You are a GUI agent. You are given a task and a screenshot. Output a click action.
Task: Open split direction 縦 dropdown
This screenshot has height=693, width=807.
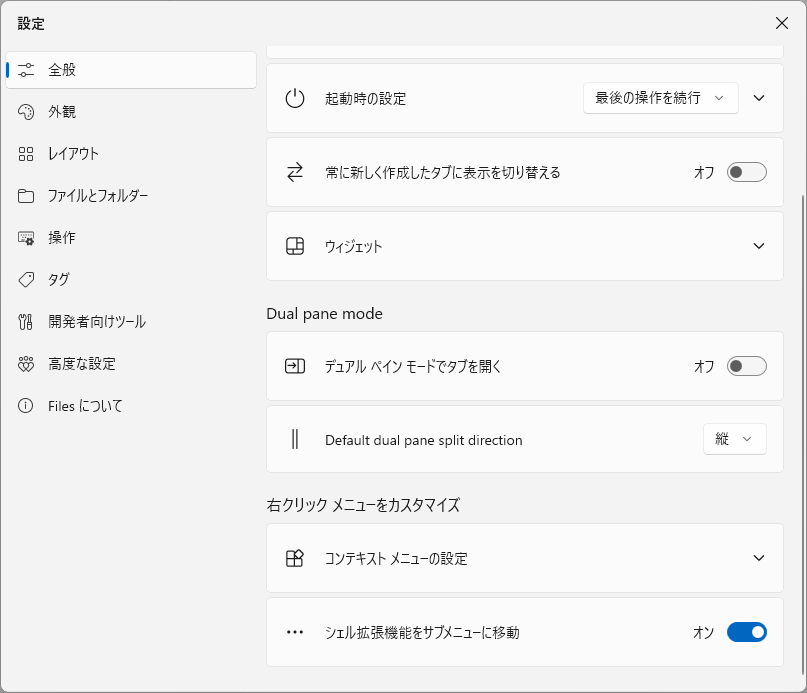(734, 439)
